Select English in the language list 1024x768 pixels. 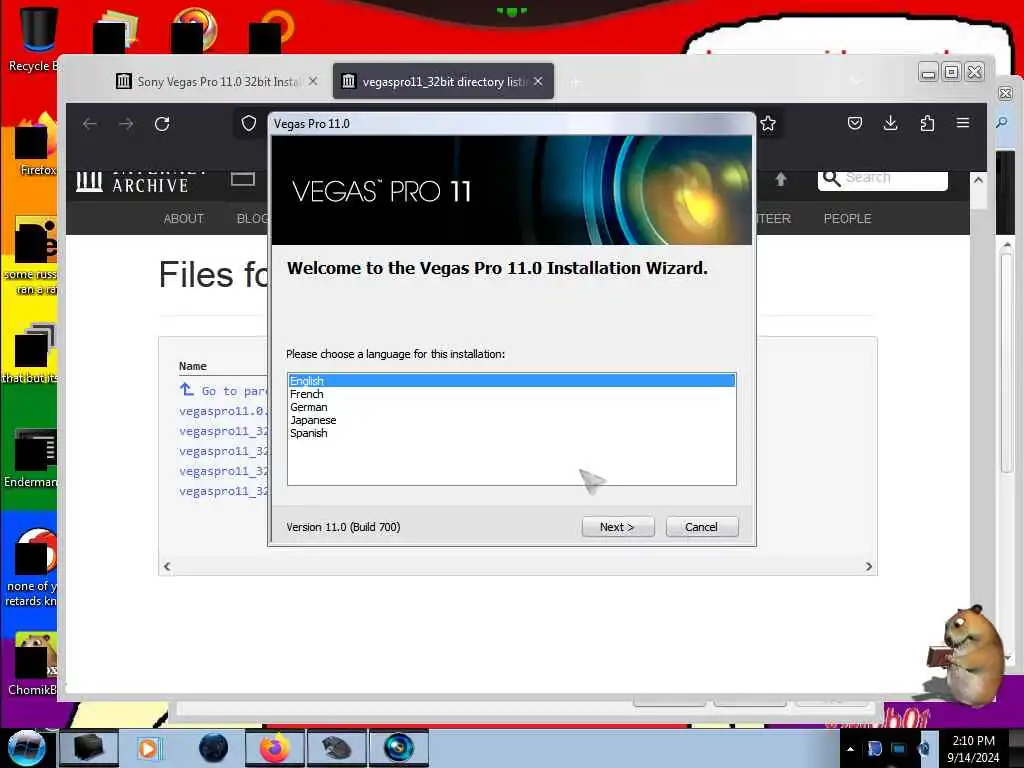tap(511, 381)
